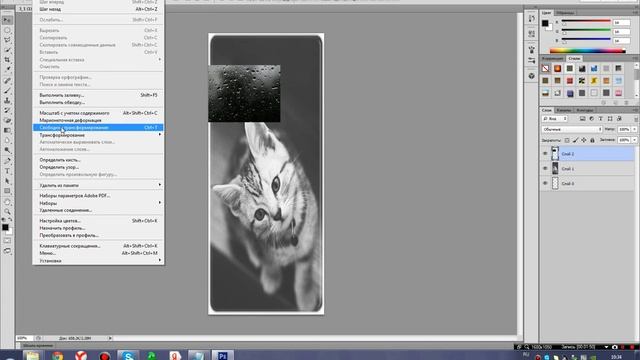The width and height of the screenshot is (640, 360).
Task: Switch to the Коррекция tab
Action: [553, 59]
